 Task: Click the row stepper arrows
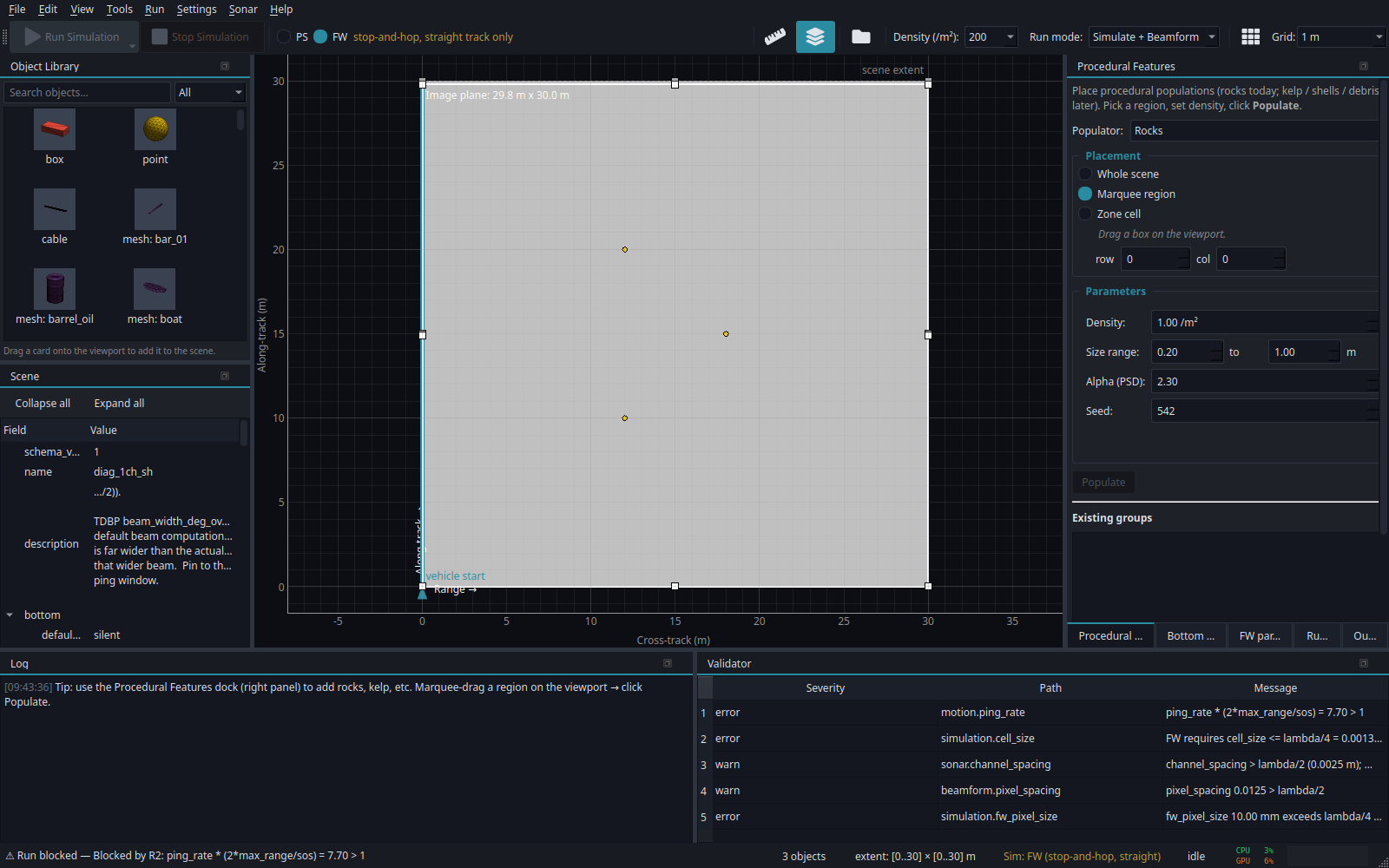click(1183, 259)
